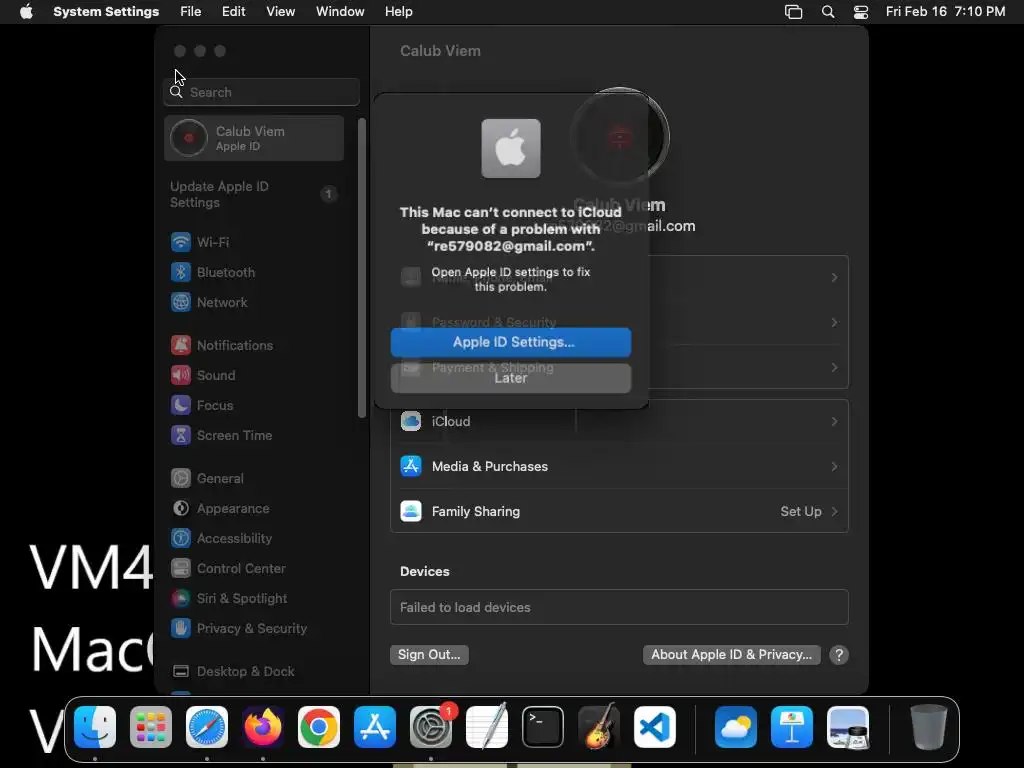
Task: Open TextEdit from the Dock
Action: (x=487, y=727)
